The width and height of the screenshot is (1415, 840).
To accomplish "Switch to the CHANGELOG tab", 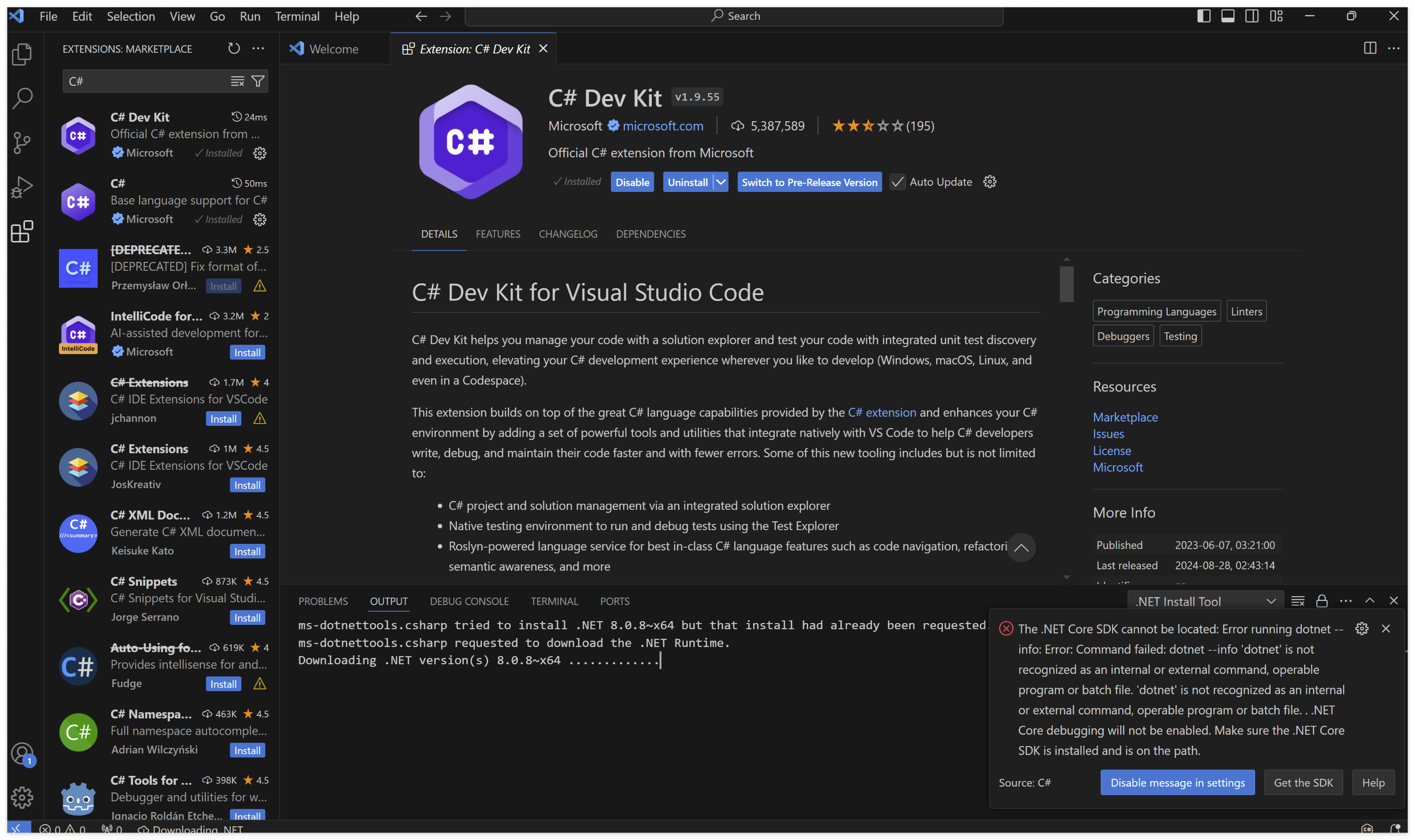I will click(x=568, y=234).
